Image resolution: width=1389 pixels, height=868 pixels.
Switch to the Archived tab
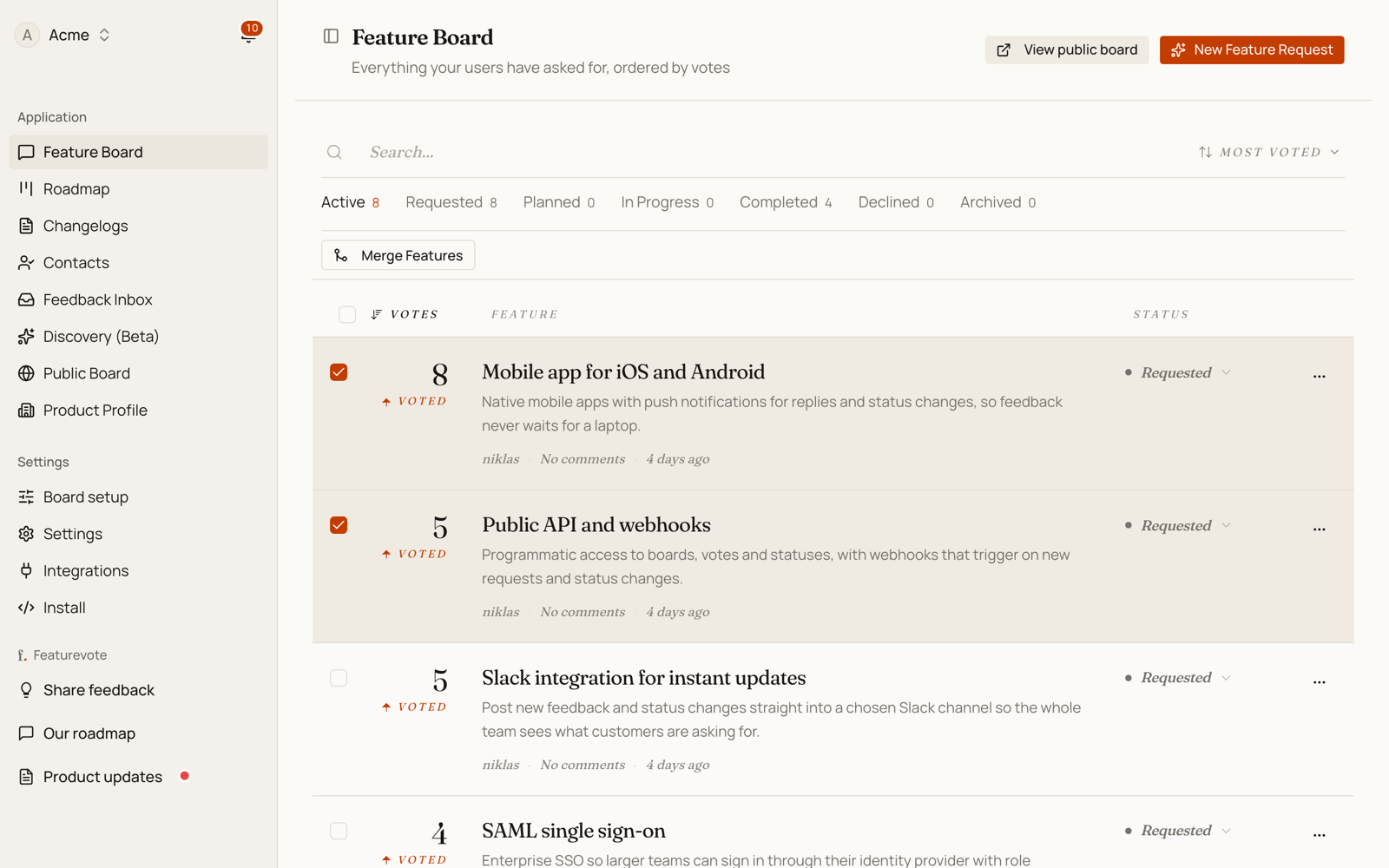(x=997, y=202)
